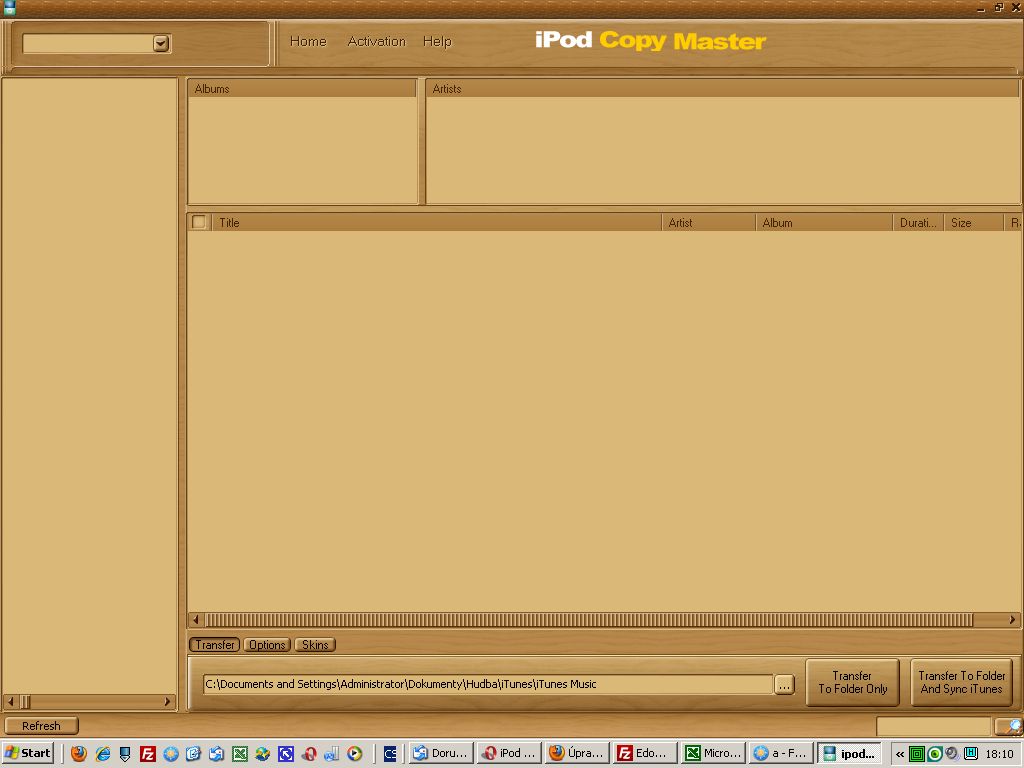Click Transfer To Folder Only button
Image resolution: width=1024 pixels, height=768 pixels.
point(852,682)
